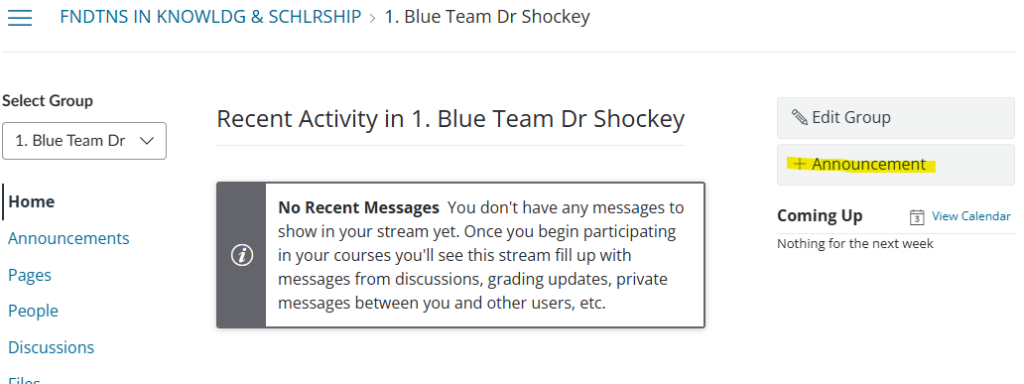
Task: Open the hamburger navigation menu
Action: (20, 18)
